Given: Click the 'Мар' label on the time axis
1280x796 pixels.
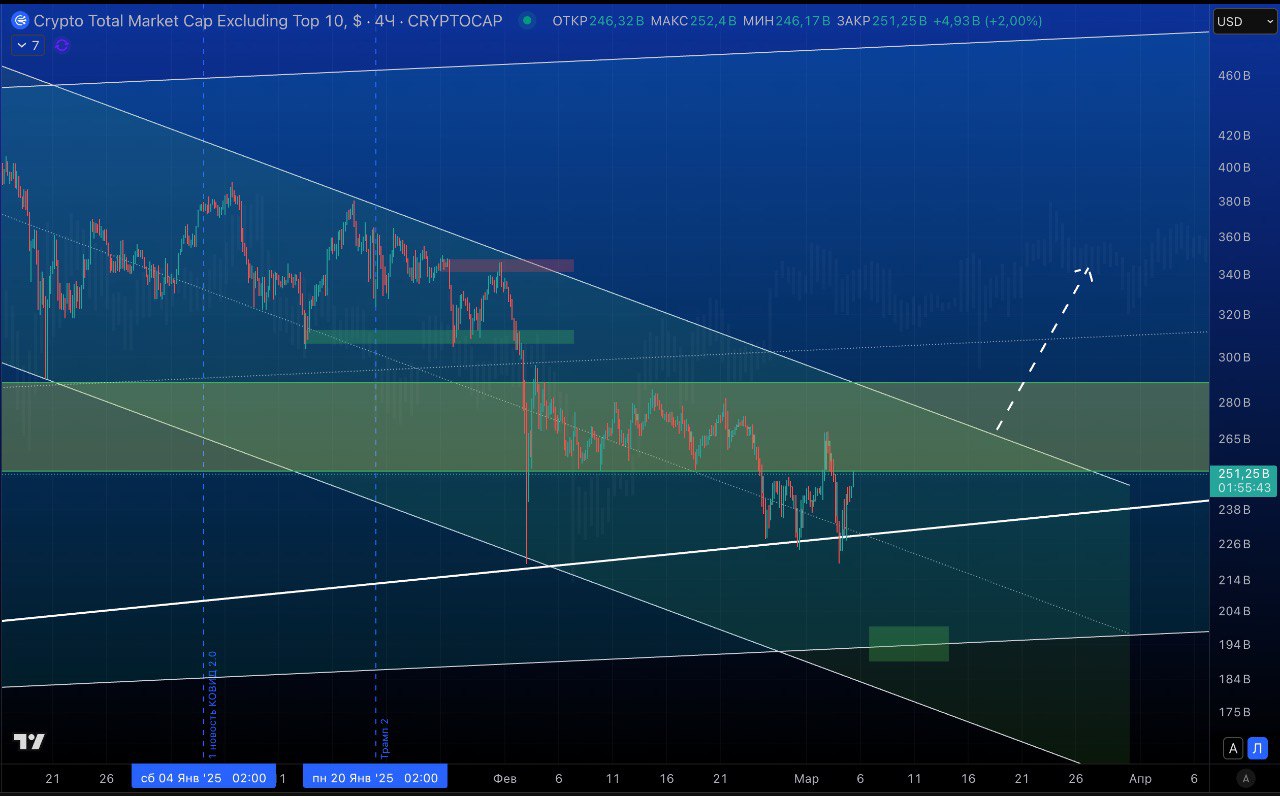Looking at the screenshot, I should 806,778.
